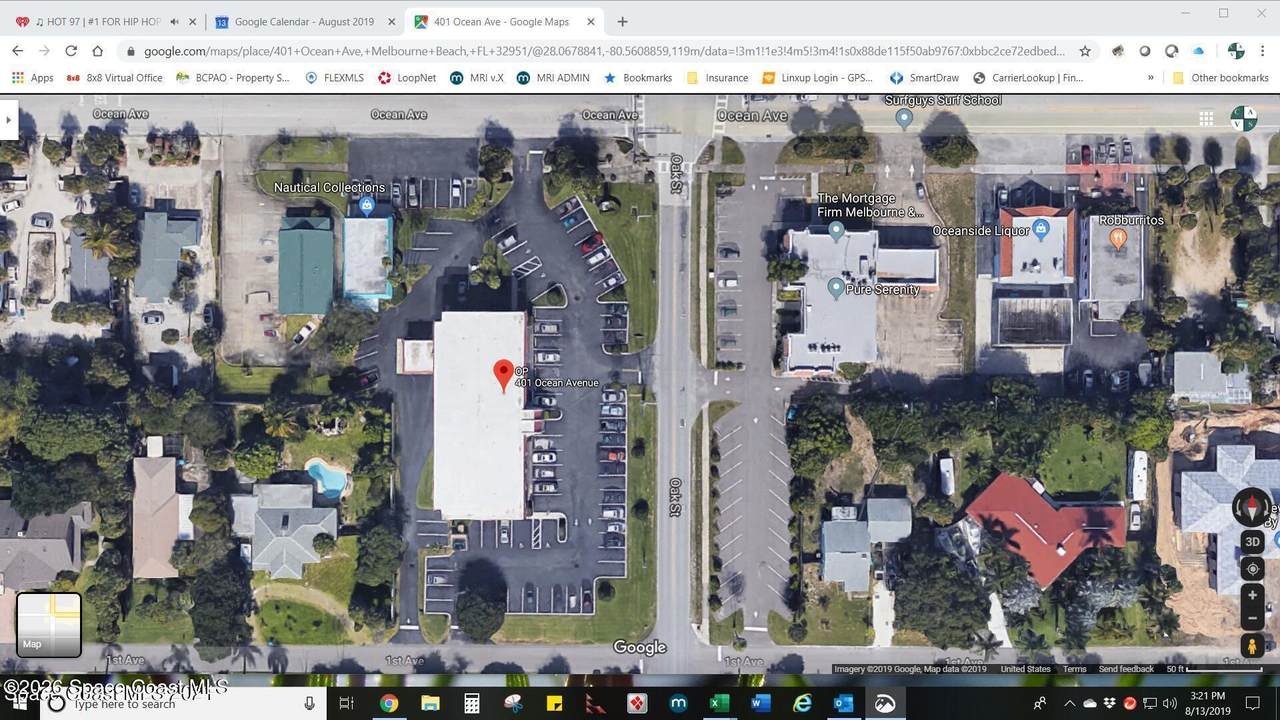Click the compass to reset north
Viewport: 1280px width, 720px height.
point(1252,507)
